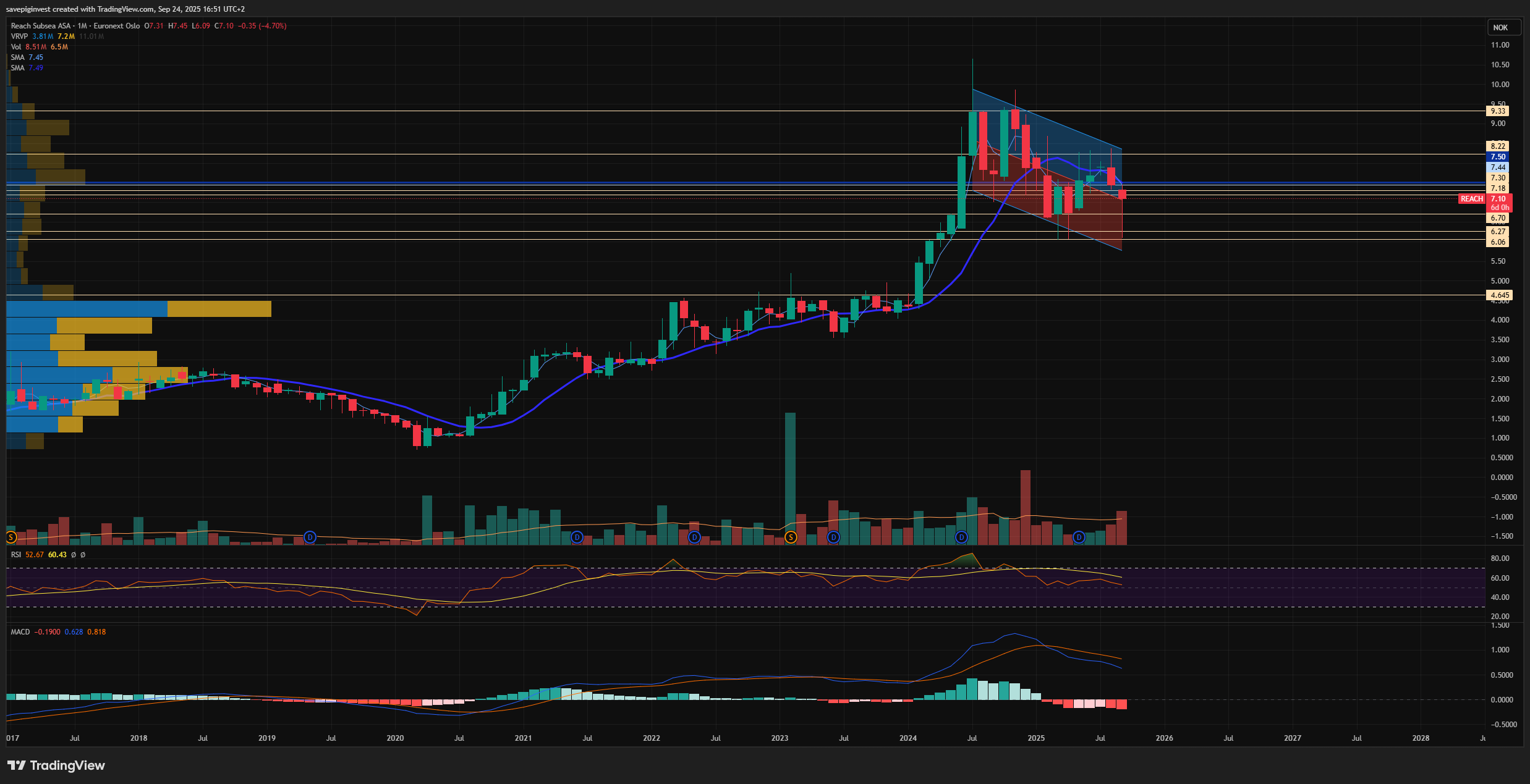Select the VRVP indicator legend

coord(19,36)
